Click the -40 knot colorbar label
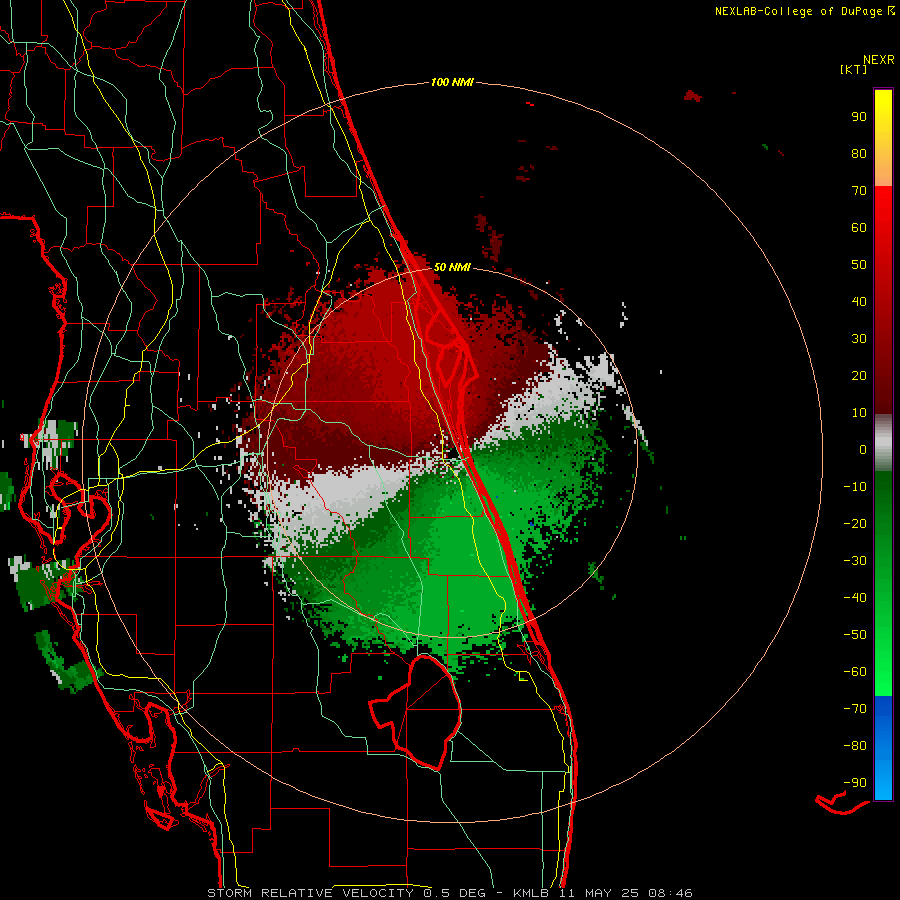 point(855,598)
